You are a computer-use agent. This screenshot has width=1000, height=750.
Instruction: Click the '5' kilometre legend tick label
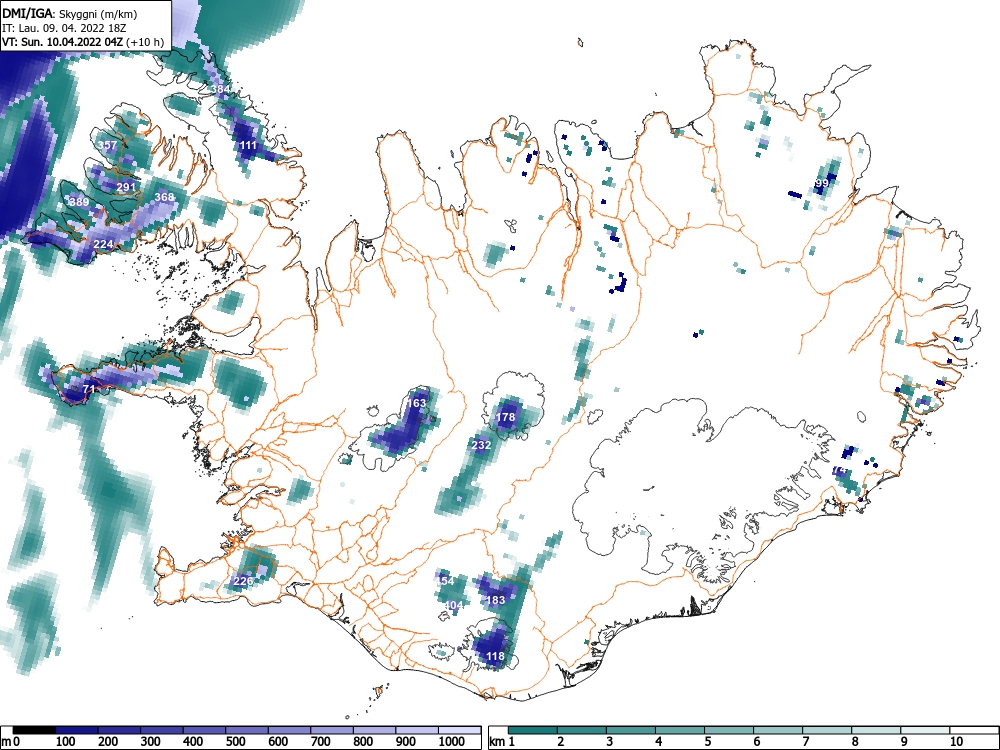[707, 742]
